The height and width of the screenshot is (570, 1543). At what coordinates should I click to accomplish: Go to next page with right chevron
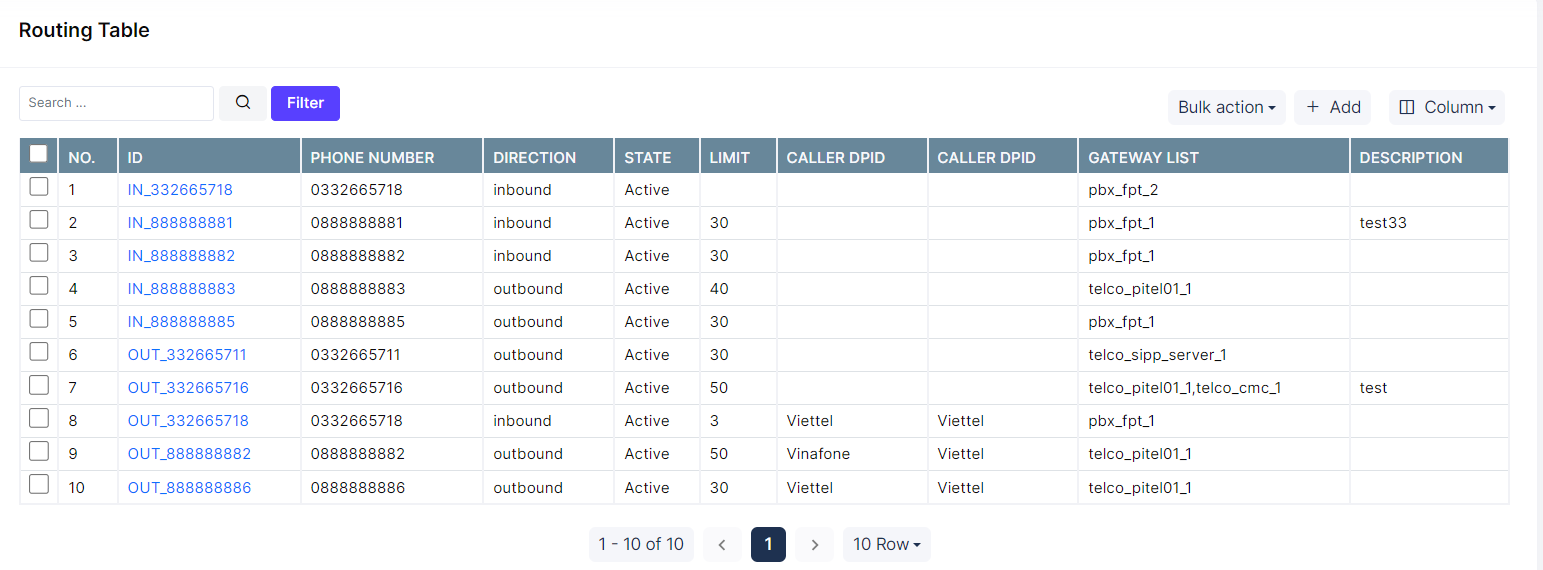[815, 544]
